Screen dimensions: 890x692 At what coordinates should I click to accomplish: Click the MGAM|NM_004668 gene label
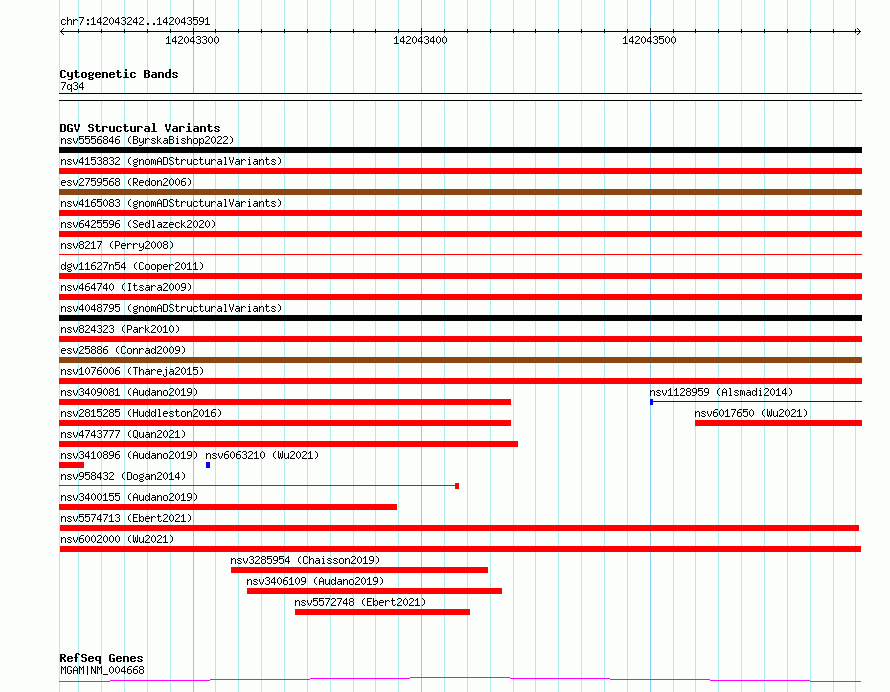pyautogui.click(x=102, y=670)
